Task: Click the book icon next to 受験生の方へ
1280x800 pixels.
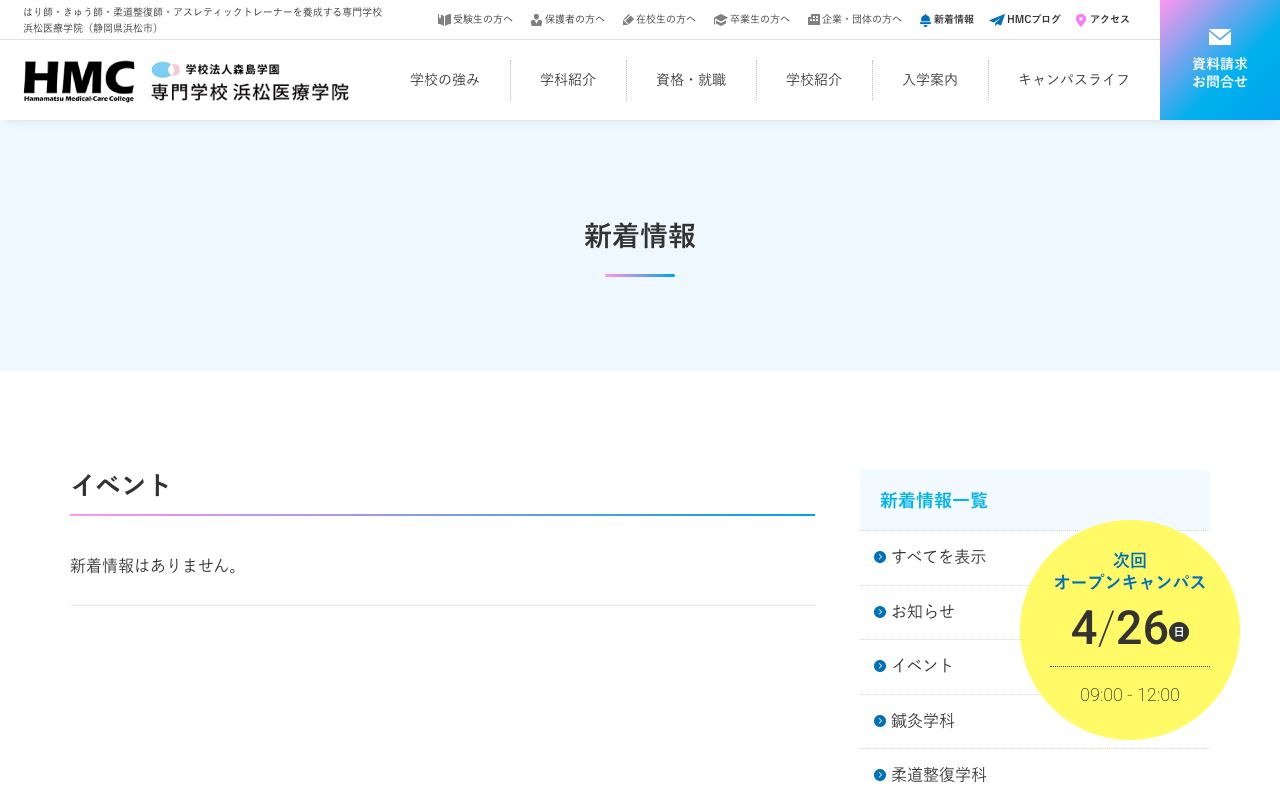Action: pyautogui.click(x=444, y=19)
